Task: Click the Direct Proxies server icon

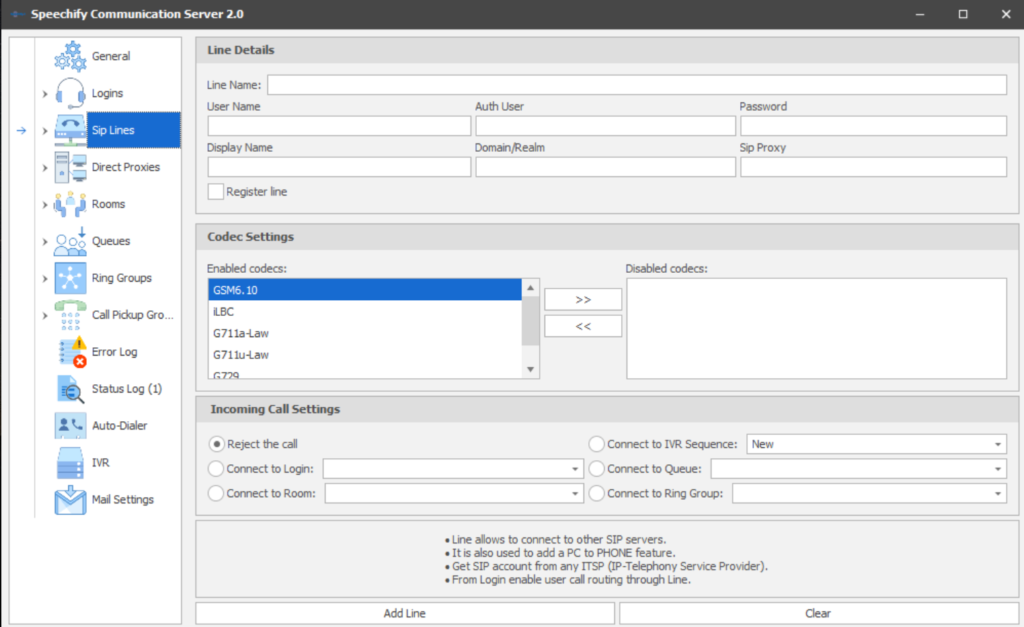Action: [x=70, y=167]
